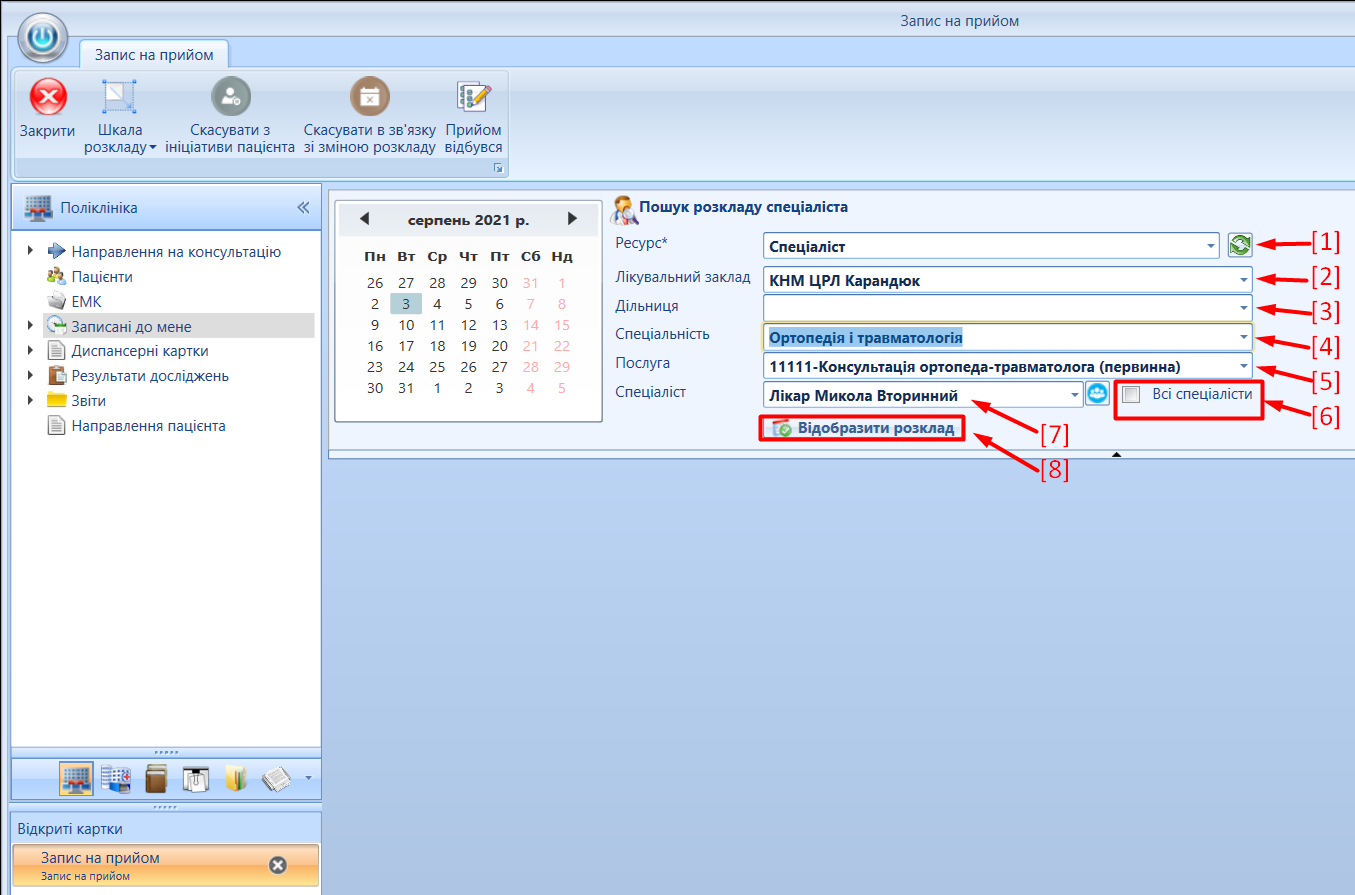1355x895 pixels.
Task: Select 3 August in the calendar
Action: 405,304
